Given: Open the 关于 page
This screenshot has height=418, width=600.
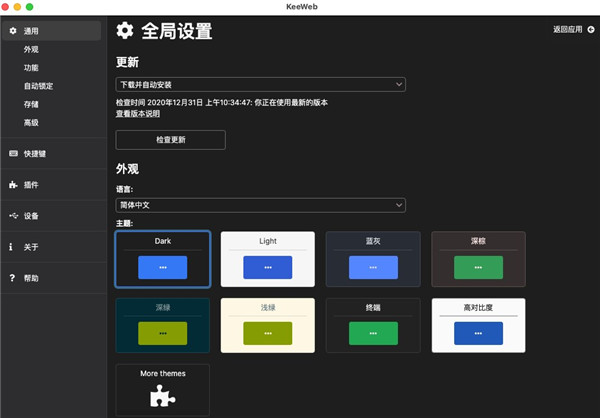Looking at the screenshot, I should tap(53, 247).
